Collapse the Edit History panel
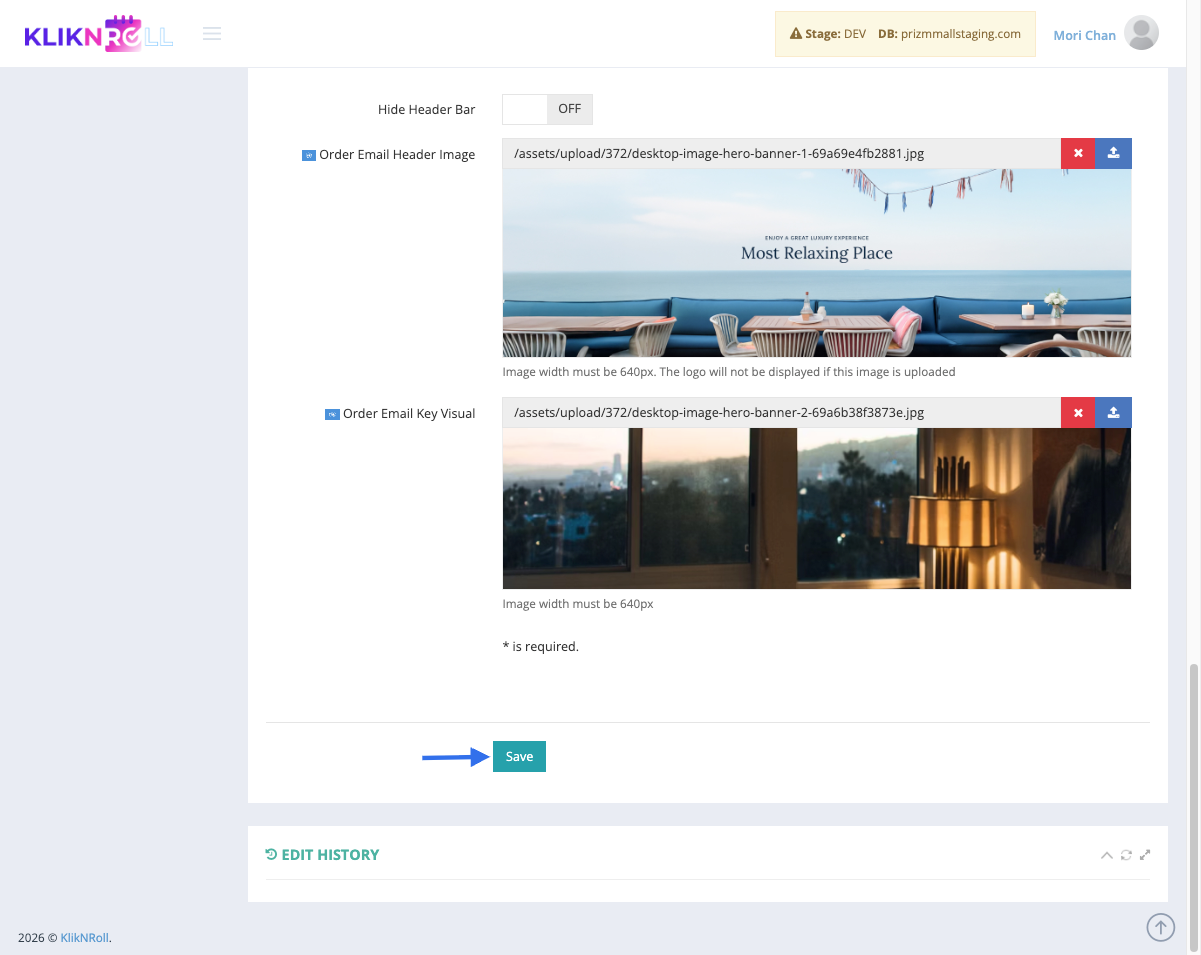This screenshot has width=1201, height=955. pyautogui.click(x=1106, y=855)
